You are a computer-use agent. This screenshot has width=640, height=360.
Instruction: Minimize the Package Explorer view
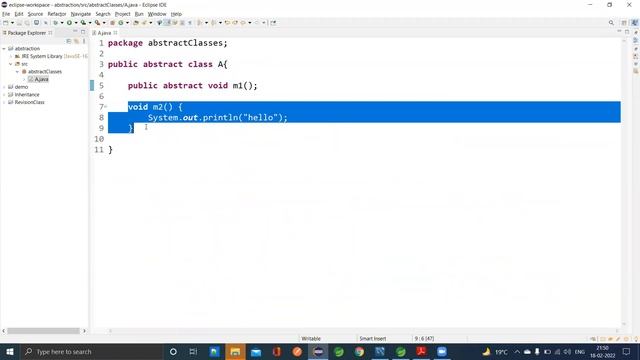(x=75, y=32)
